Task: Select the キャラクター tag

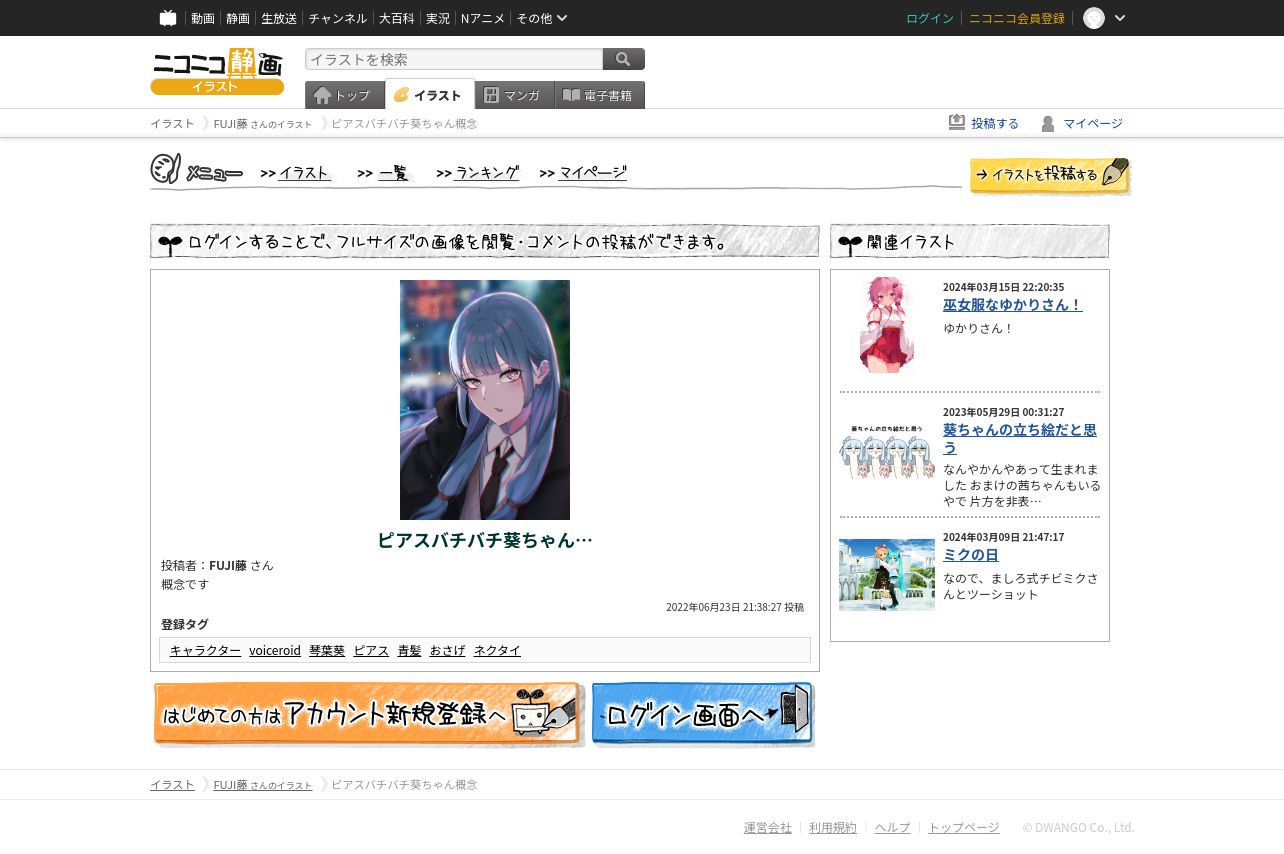Action: pyautogui.click(x=205, y=650)
